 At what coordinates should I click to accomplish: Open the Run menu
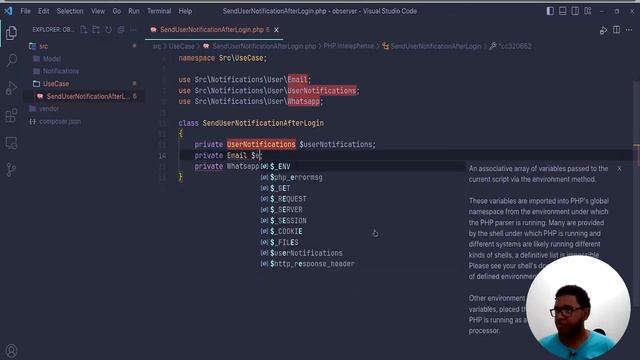[x=134, y=11]
